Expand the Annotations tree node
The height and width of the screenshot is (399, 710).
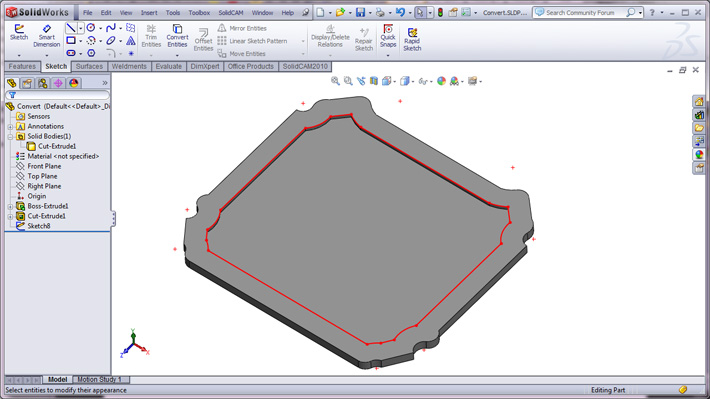point(10,126)
